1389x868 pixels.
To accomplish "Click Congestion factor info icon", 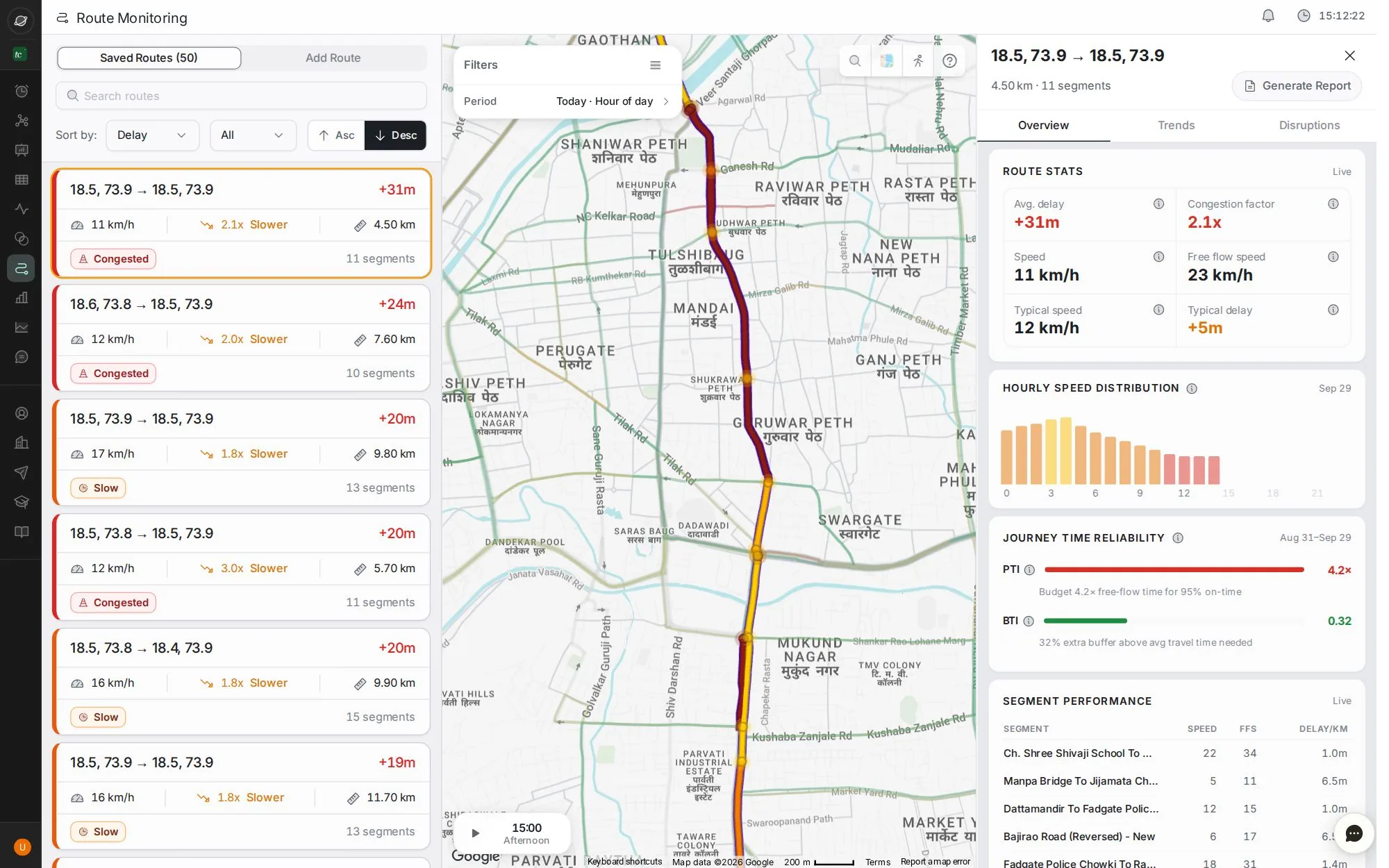I will point(1333,204).
